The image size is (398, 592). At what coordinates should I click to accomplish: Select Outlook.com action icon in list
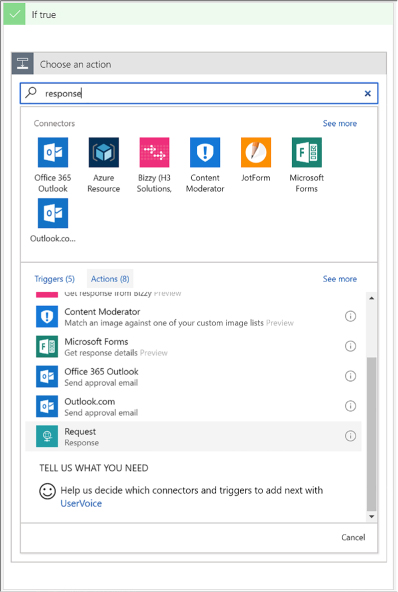tap(47, 406)
